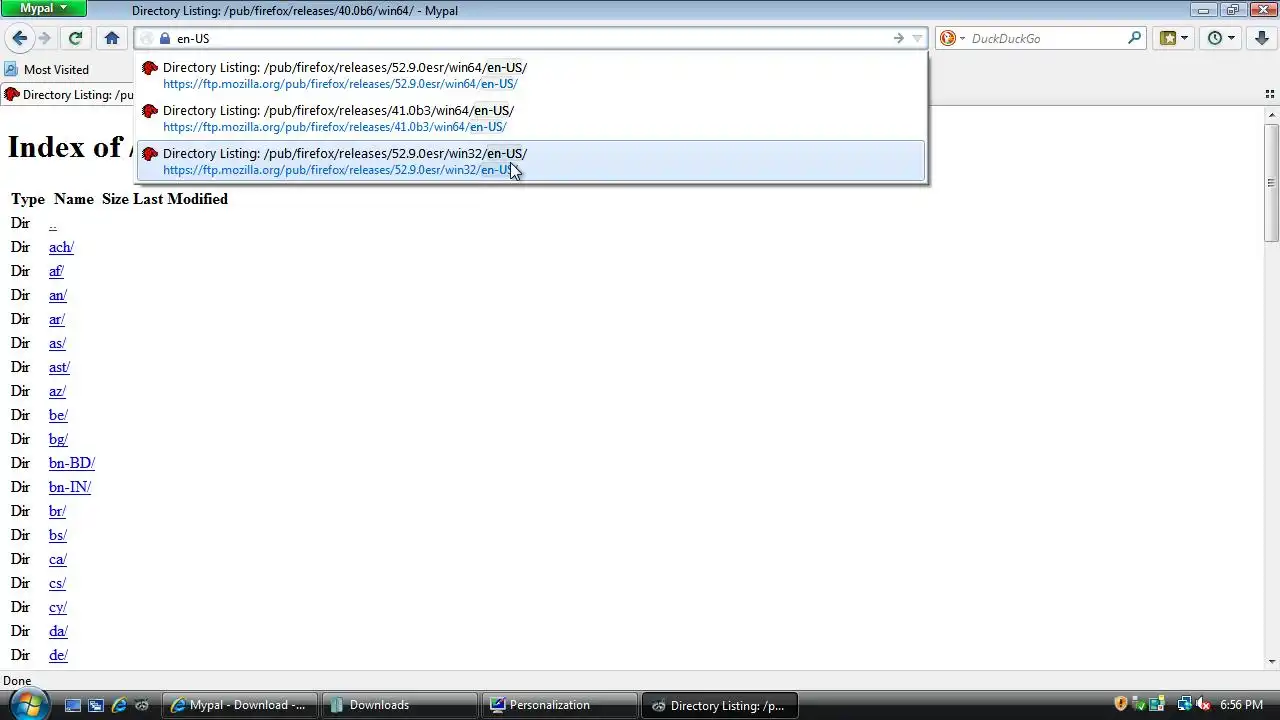Select the 41.0b3/win64/en-US suggestion
Viewport: 1280px width, 720px height.
(x=530, y=118)
